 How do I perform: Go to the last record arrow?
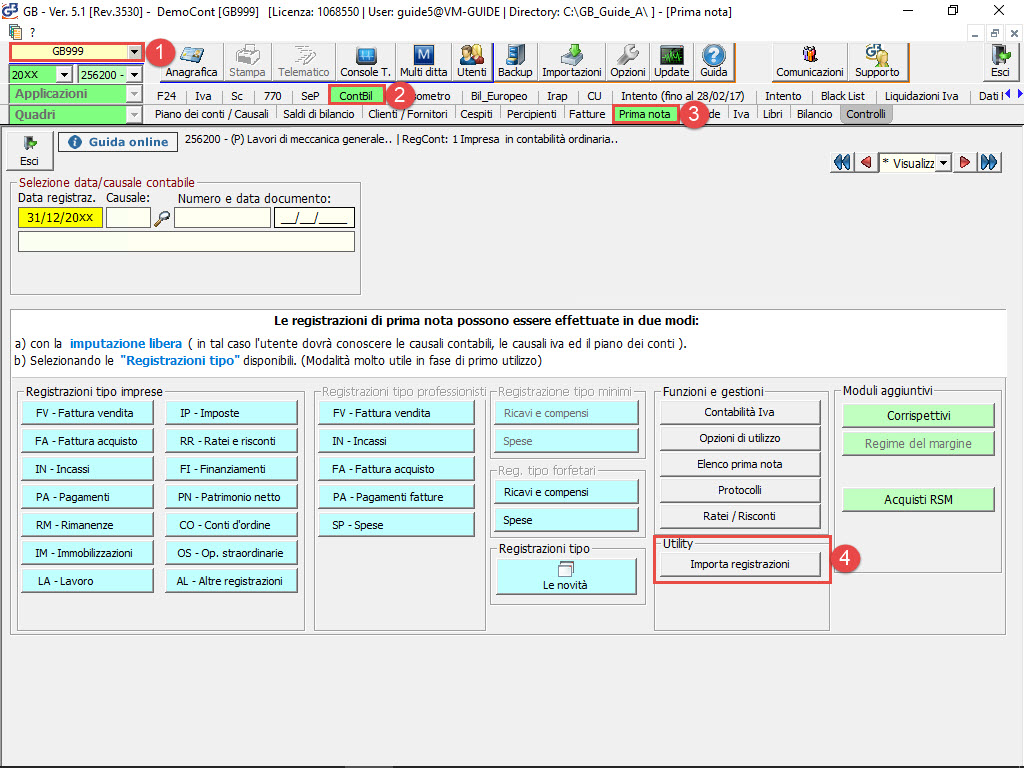tap(989, 163)
